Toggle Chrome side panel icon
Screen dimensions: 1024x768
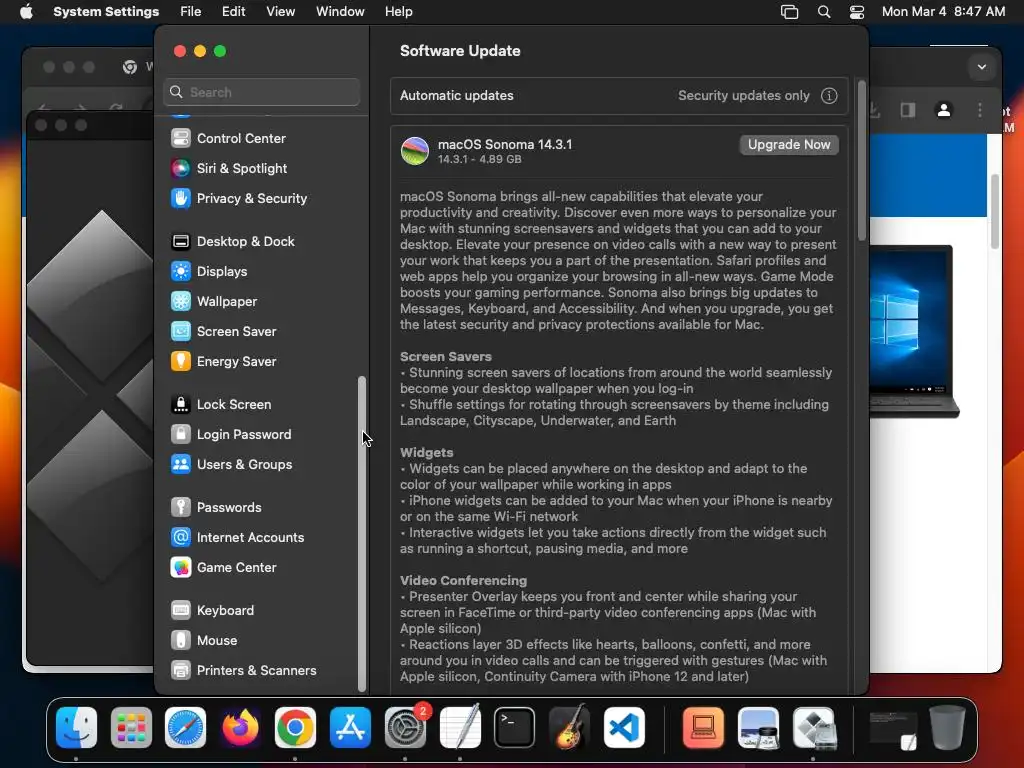click(907, 110)
